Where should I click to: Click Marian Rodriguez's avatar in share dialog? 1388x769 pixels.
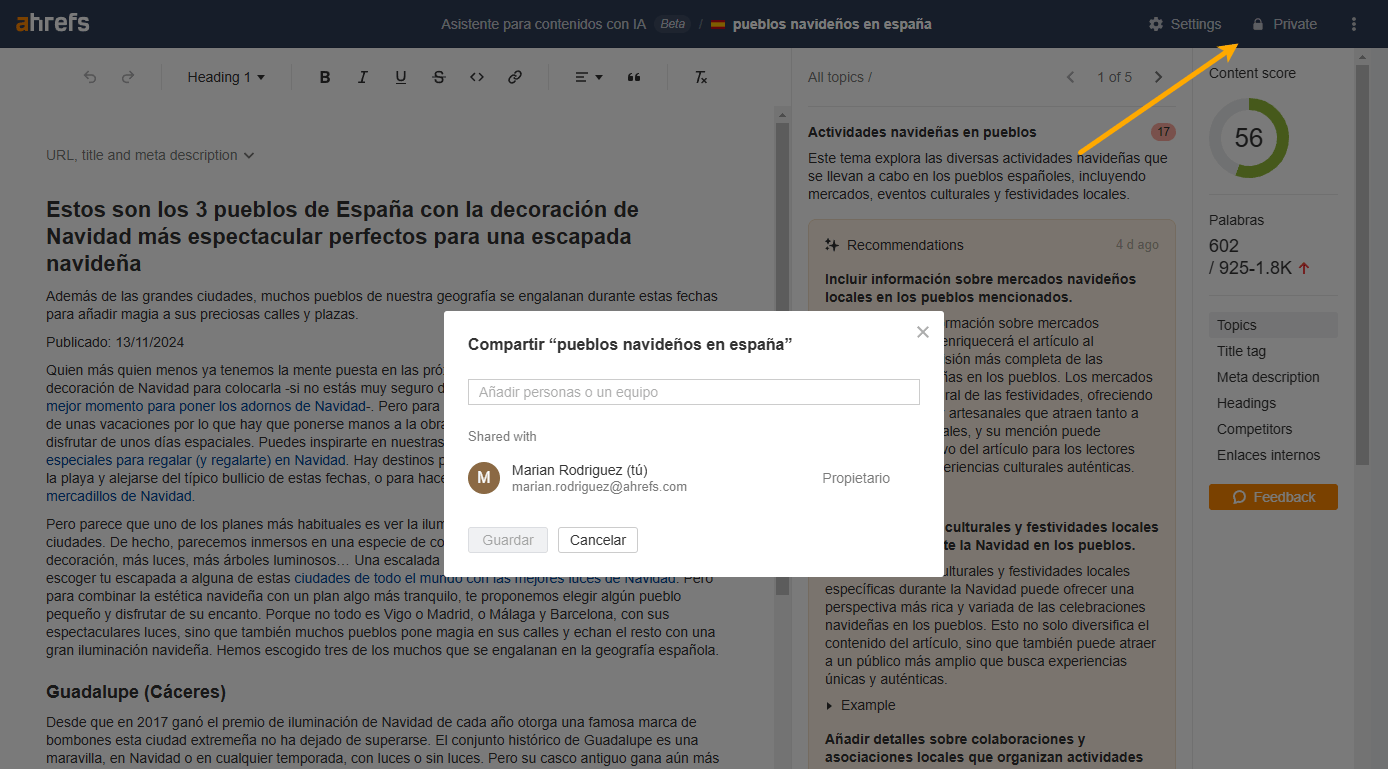pyautogui.click(x=484, y=478)
